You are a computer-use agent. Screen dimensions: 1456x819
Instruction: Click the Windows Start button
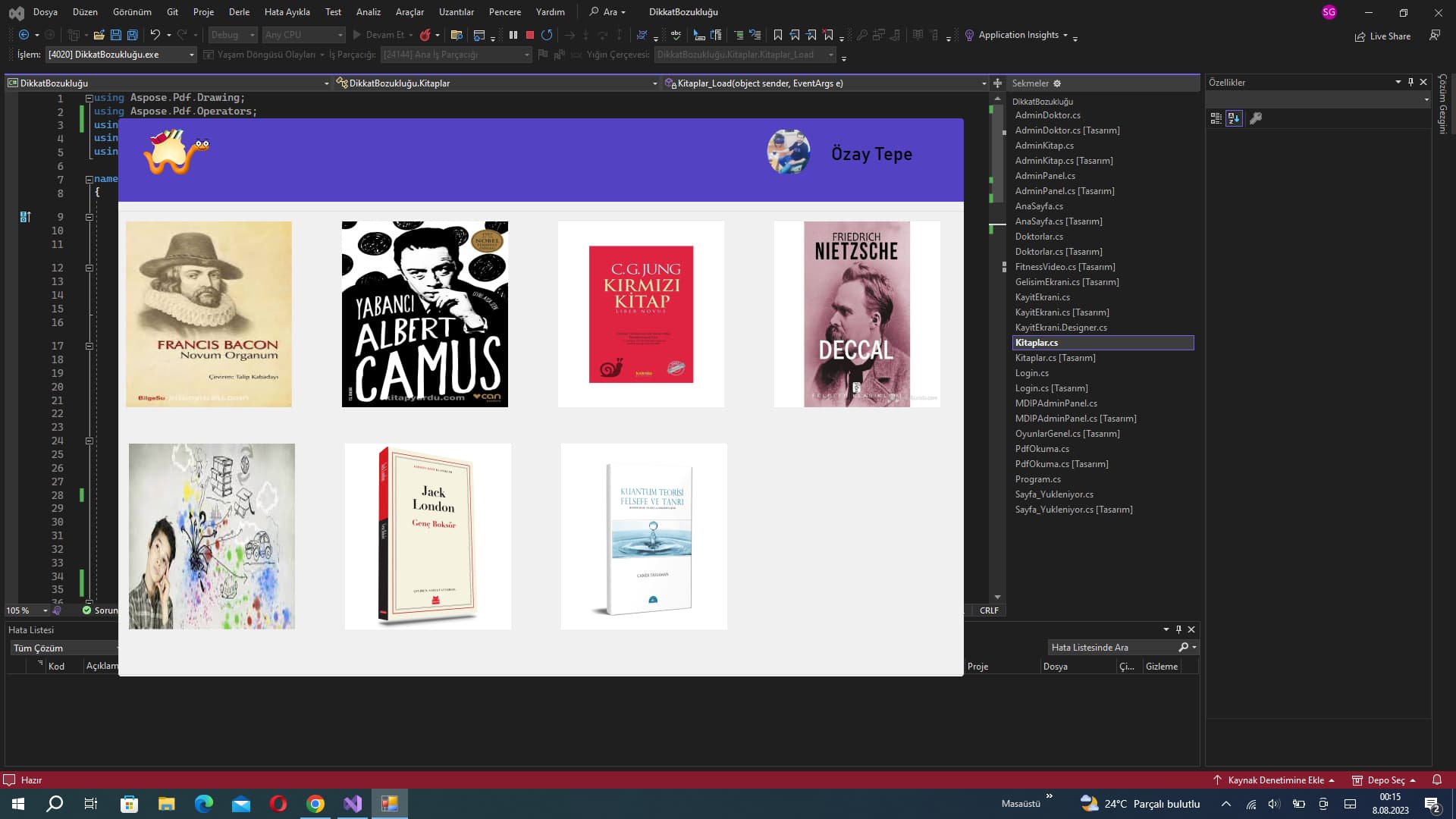[x=18, y=804]
